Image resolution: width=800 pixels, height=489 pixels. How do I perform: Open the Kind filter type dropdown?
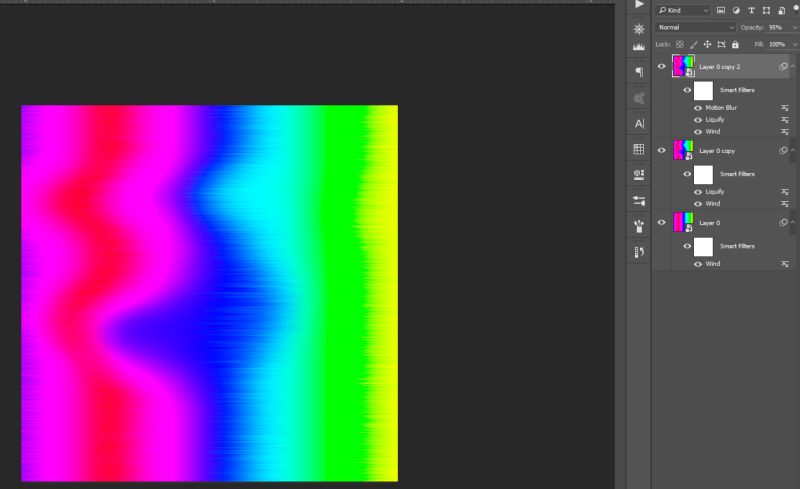pos(683,10)
